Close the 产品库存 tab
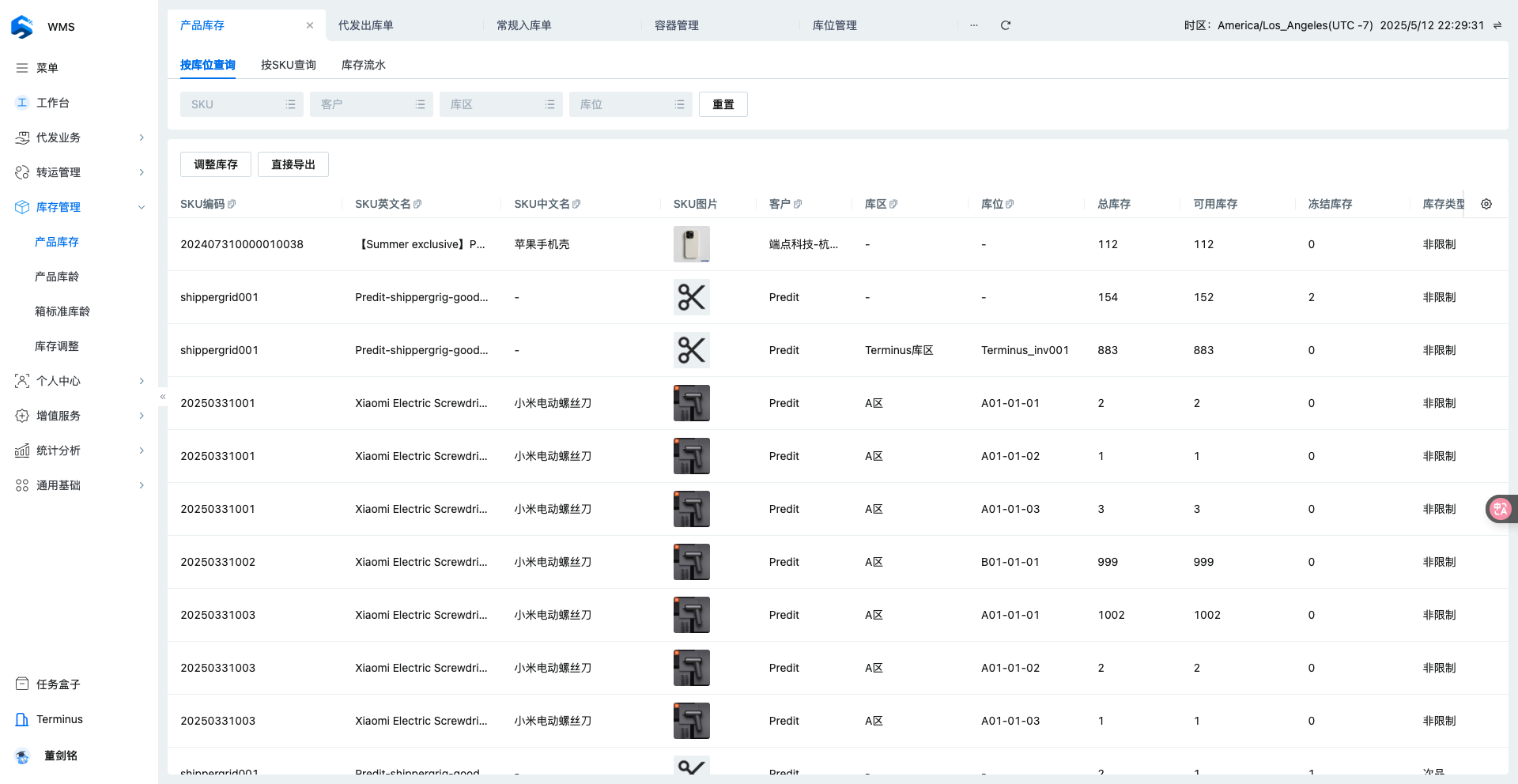Viewport: 1518px width, 784px height. 310,25
